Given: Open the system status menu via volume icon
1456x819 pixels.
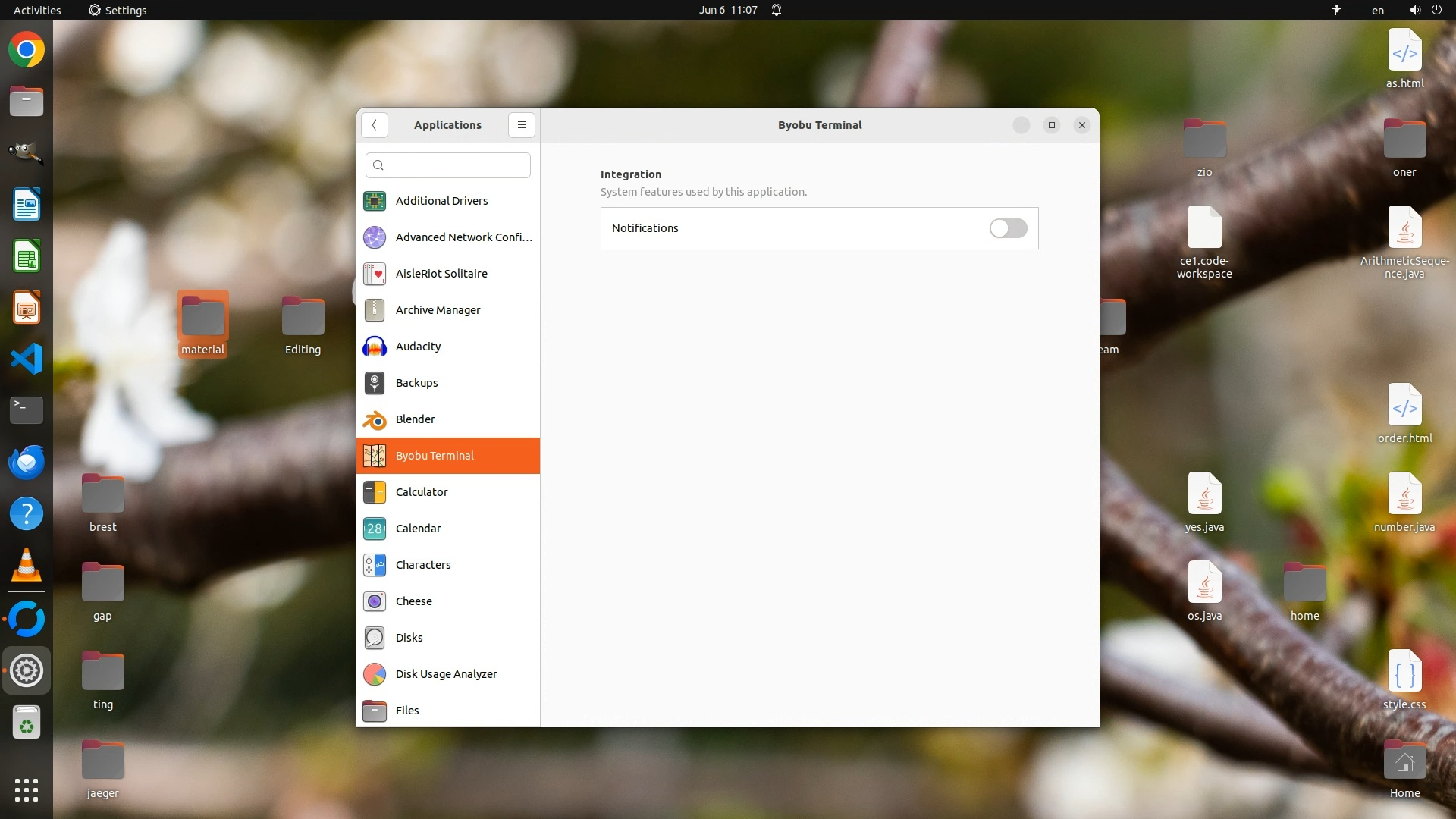Looking at the screenshot, I should pyautogui.click(x=1415, y=10).
